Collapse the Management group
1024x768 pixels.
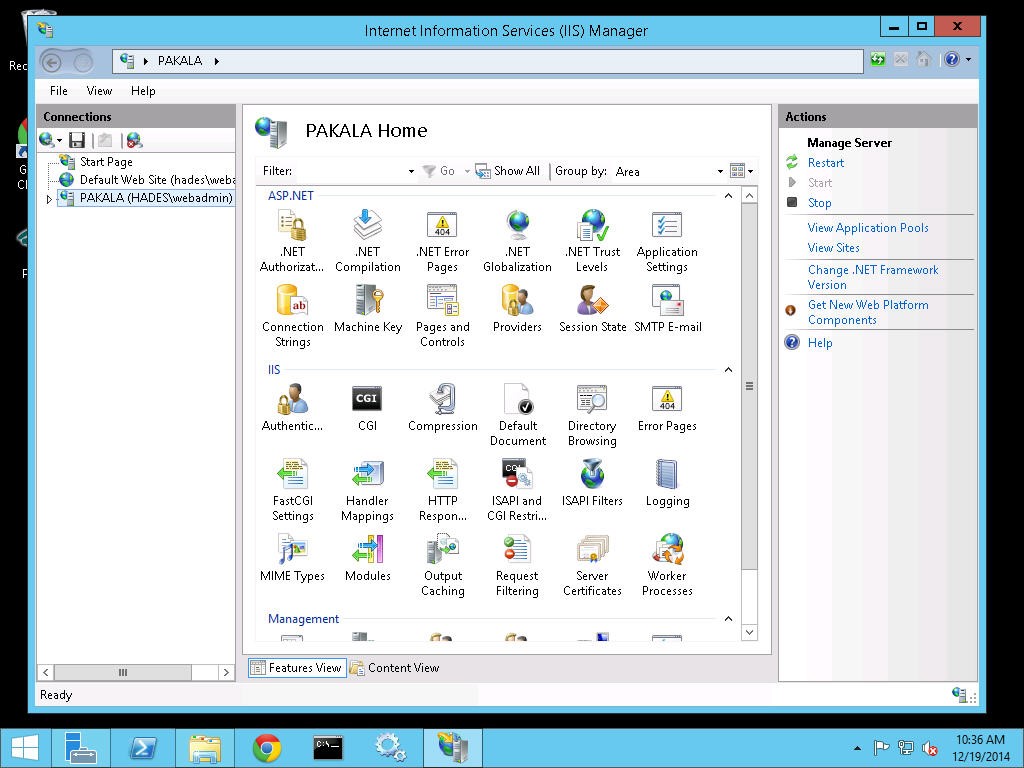pos(728,618)
